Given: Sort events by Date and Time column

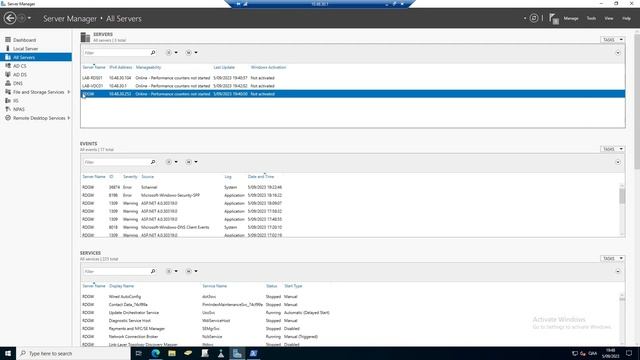Looking at the screenshot, I should coord(261,177).
